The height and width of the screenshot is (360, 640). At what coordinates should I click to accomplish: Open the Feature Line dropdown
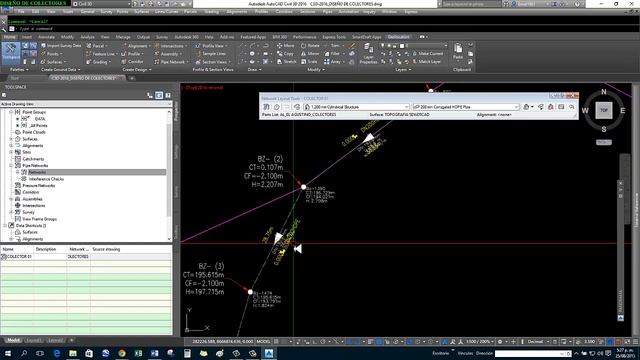click(101, 54)
